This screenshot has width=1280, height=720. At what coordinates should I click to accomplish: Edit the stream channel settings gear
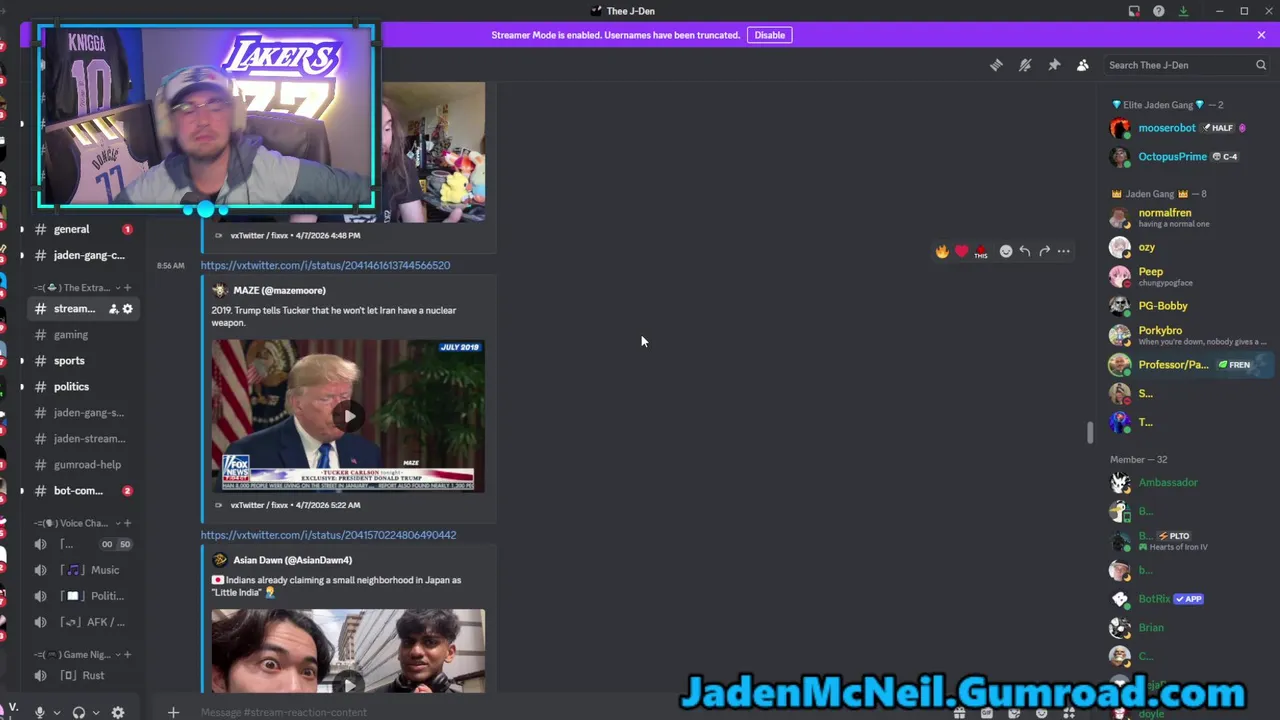coord(128,309)
